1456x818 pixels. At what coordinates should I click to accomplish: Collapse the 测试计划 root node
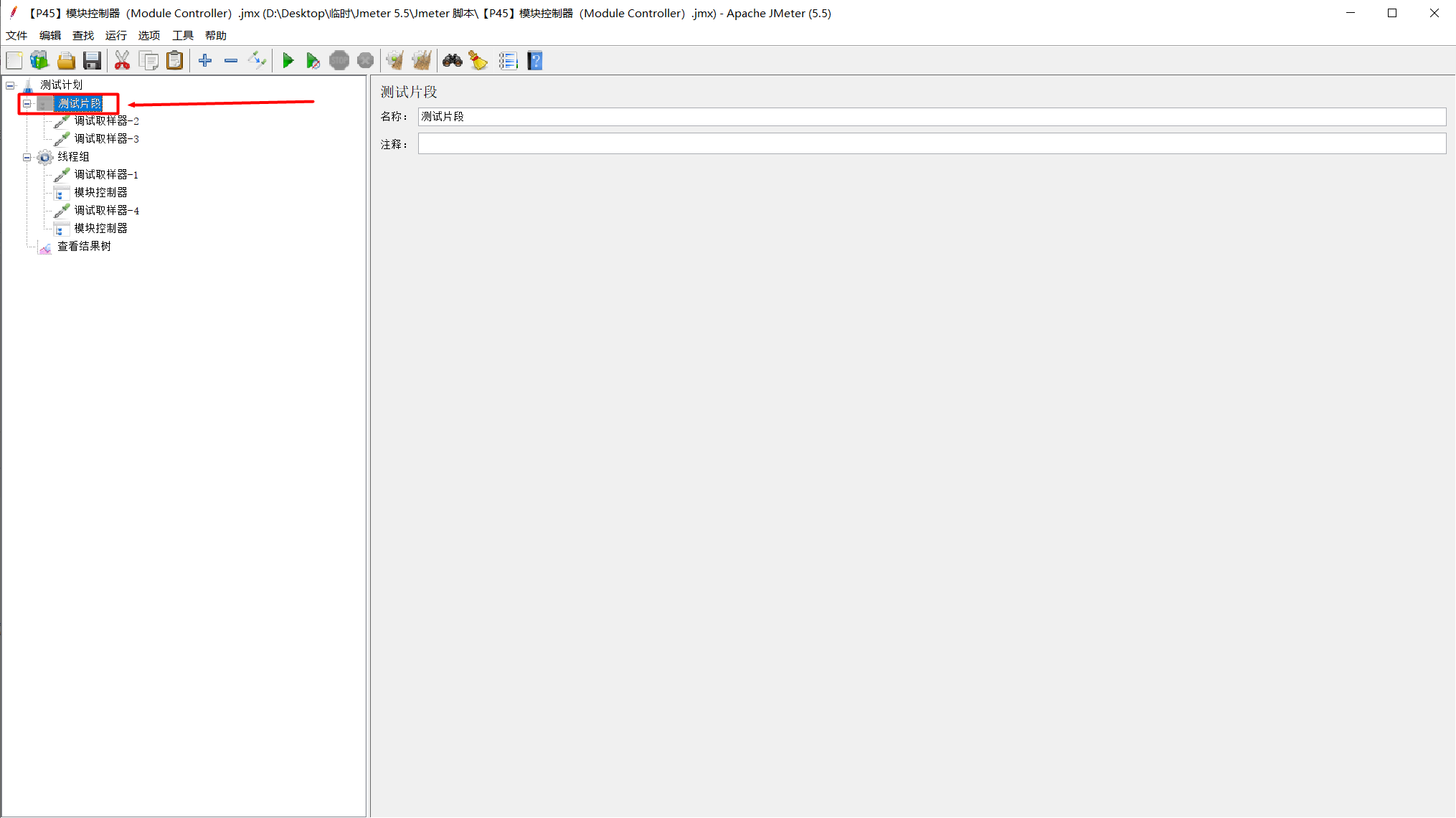[10, 85]
